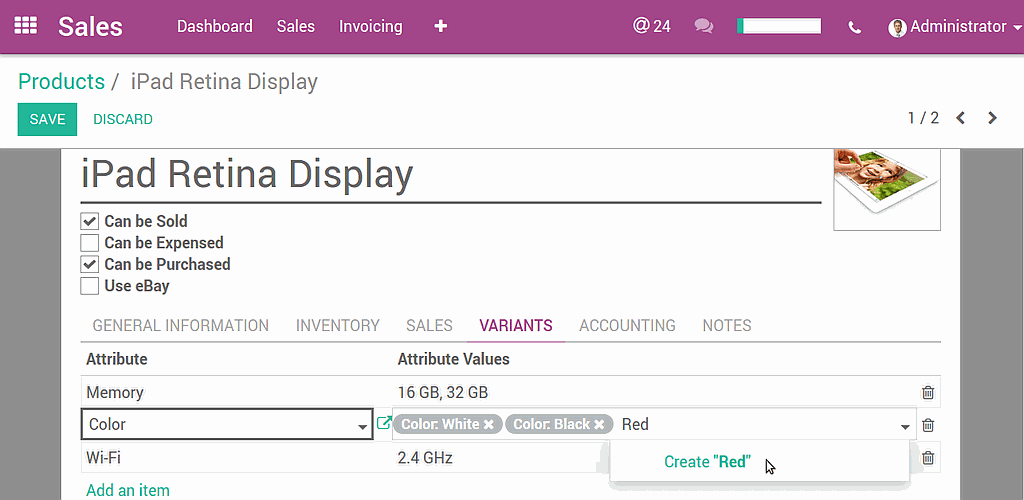Remove the Color: Black tag
Screen dimensions: 1024x500
click(x=599, y=425)
